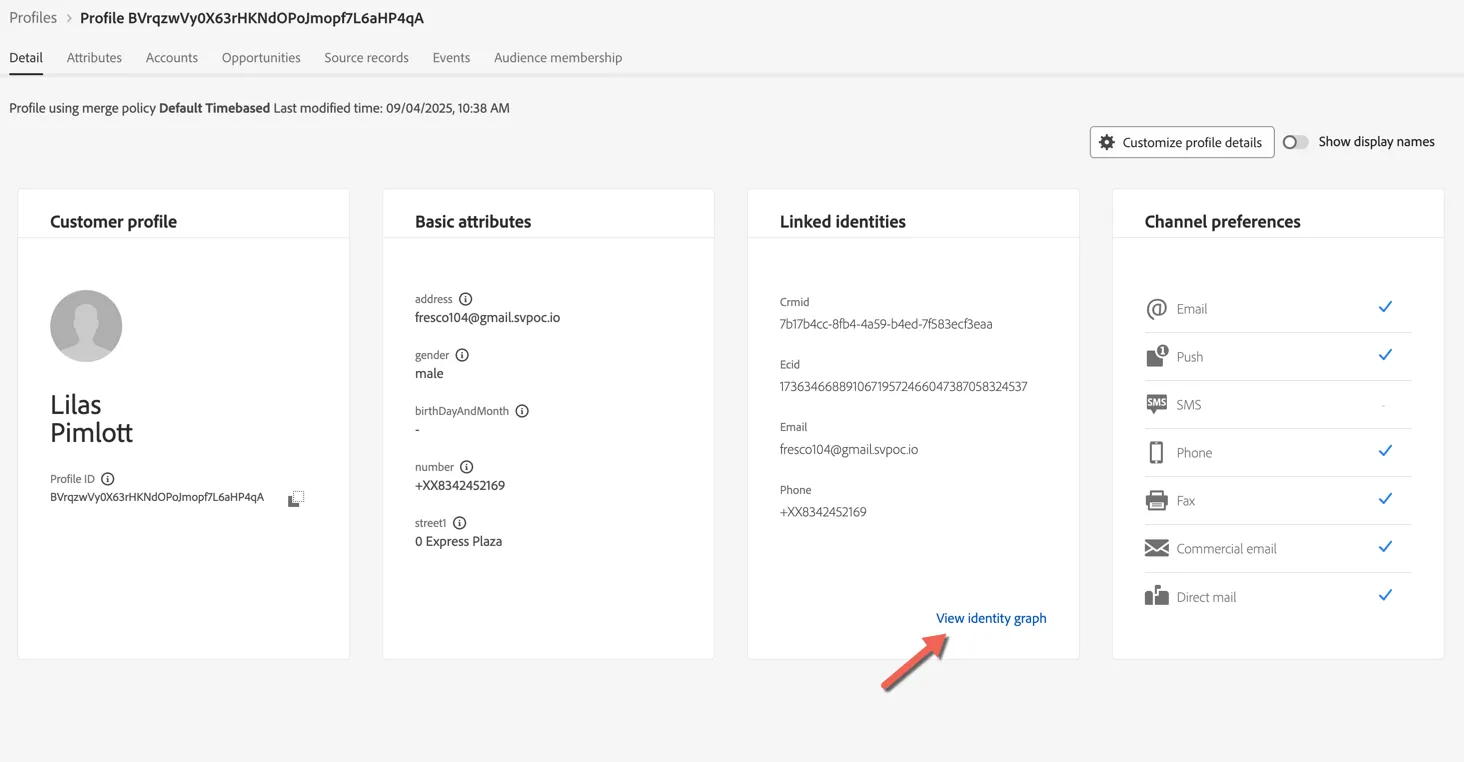Click Customize profile details button
The height and width of the screenshot is (762, 1464).
point(1182,142)
